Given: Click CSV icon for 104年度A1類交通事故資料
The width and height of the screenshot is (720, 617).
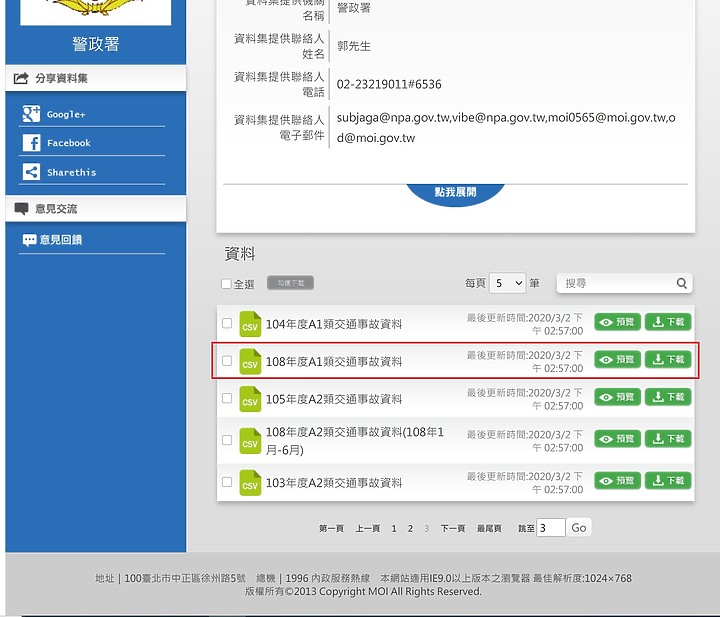Looking at the screenshot, I should (250, 324).
